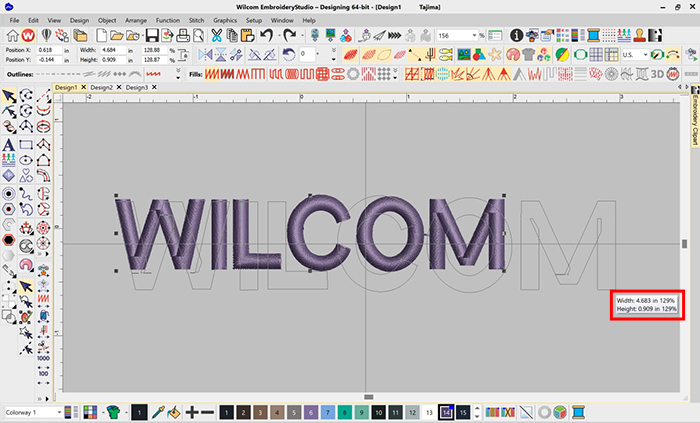Viewport: 700px width, 423px height.
Task: Select palette color 14
Action: [446, 412]
